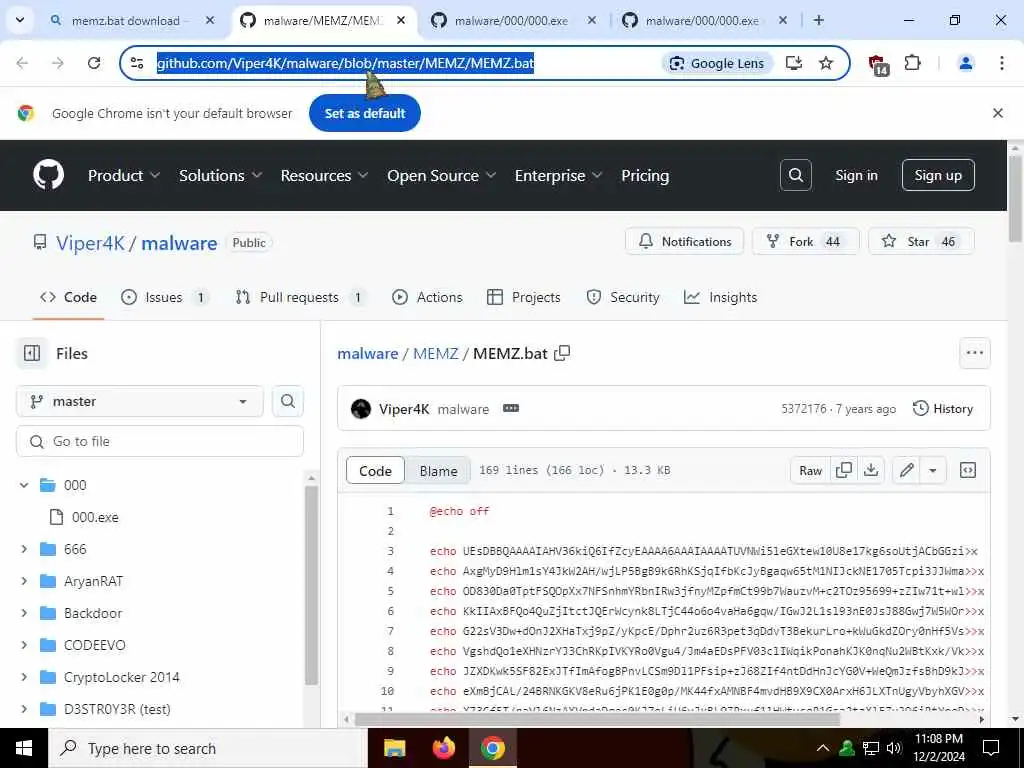Download the raw file icon
The image size is (1024, 768).
pos(871,470)
